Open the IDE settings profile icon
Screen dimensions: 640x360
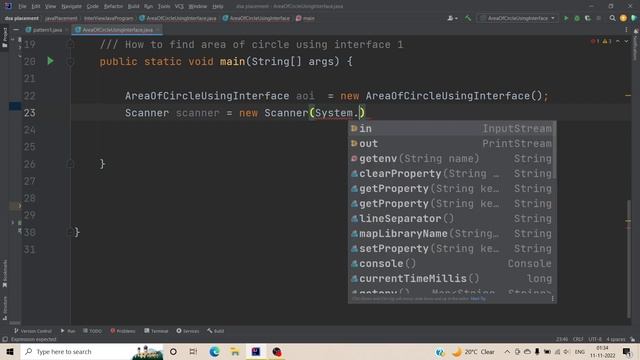[623, 18]
